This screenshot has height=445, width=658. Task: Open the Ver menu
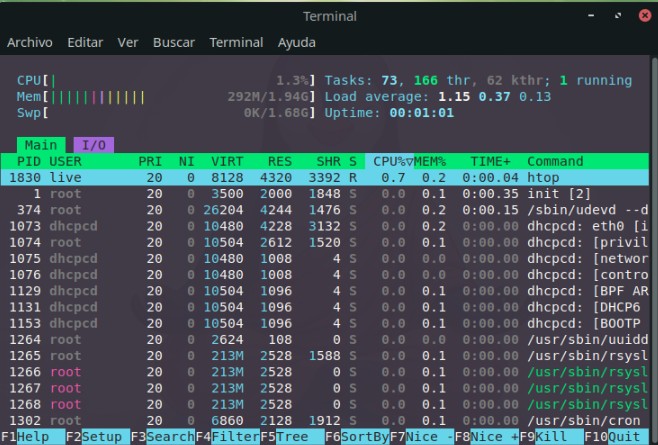[128, 42]
